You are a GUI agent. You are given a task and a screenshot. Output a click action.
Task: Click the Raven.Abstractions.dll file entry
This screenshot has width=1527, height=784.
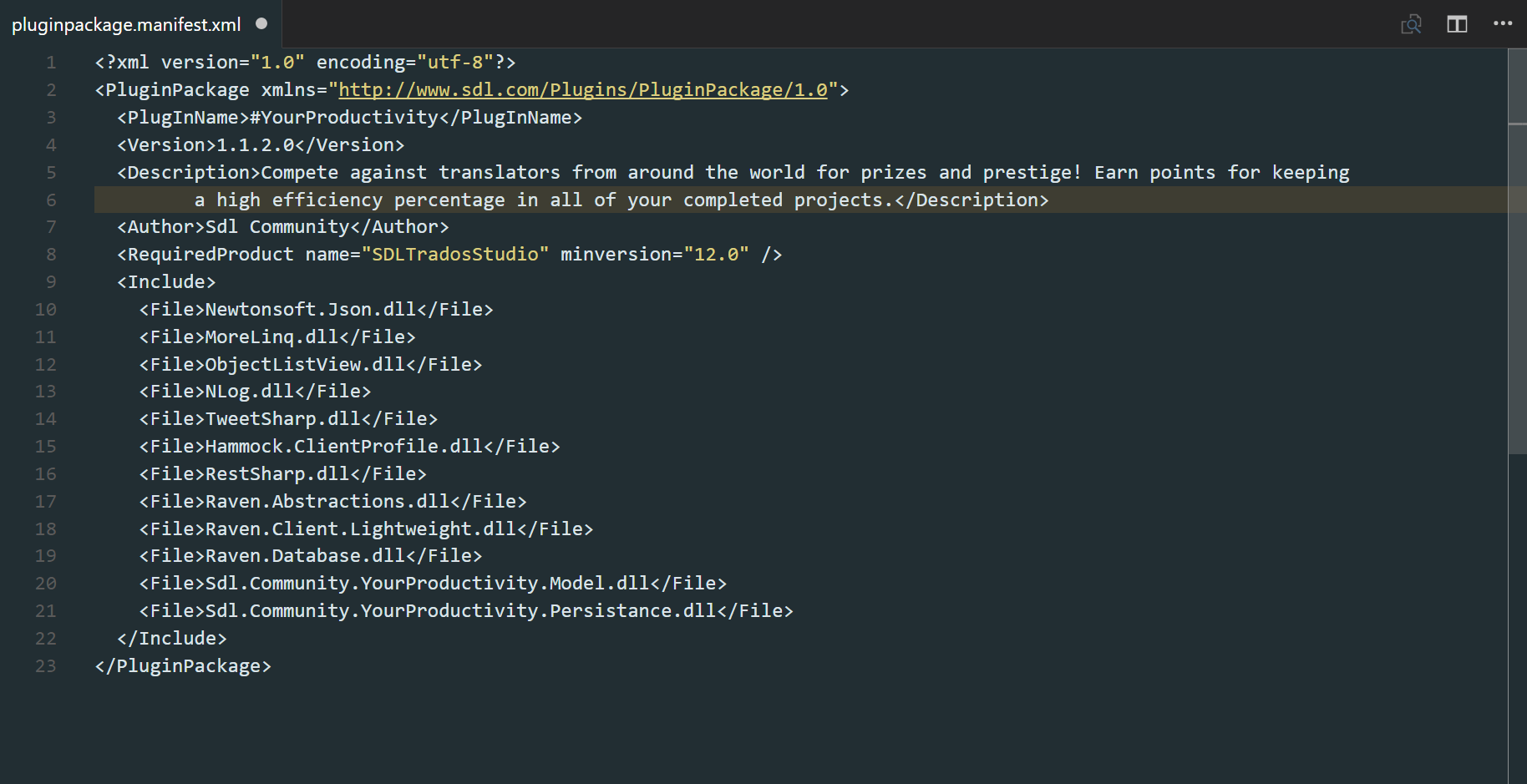click(333, 502)
